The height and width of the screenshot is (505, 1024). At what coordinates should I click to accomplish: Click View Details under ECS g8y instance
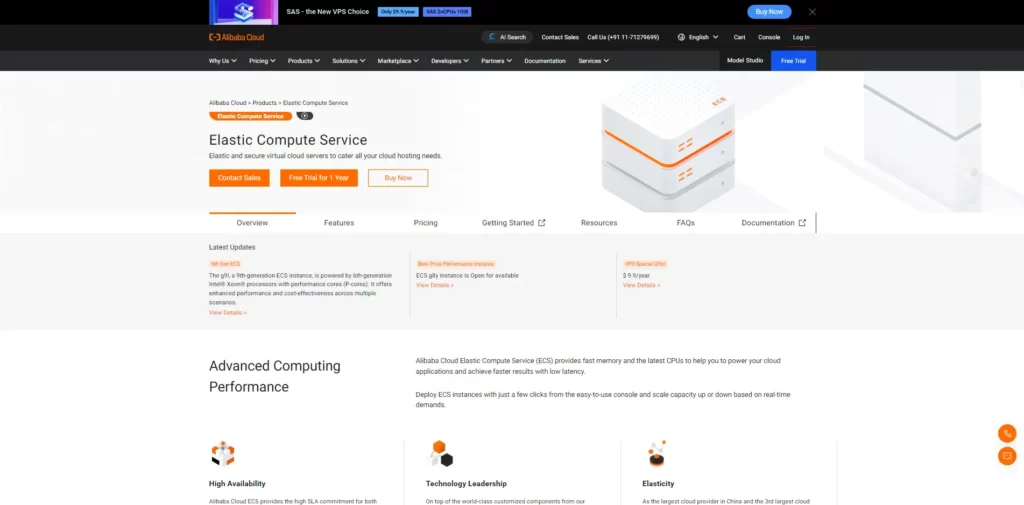(x=434, y=285)
